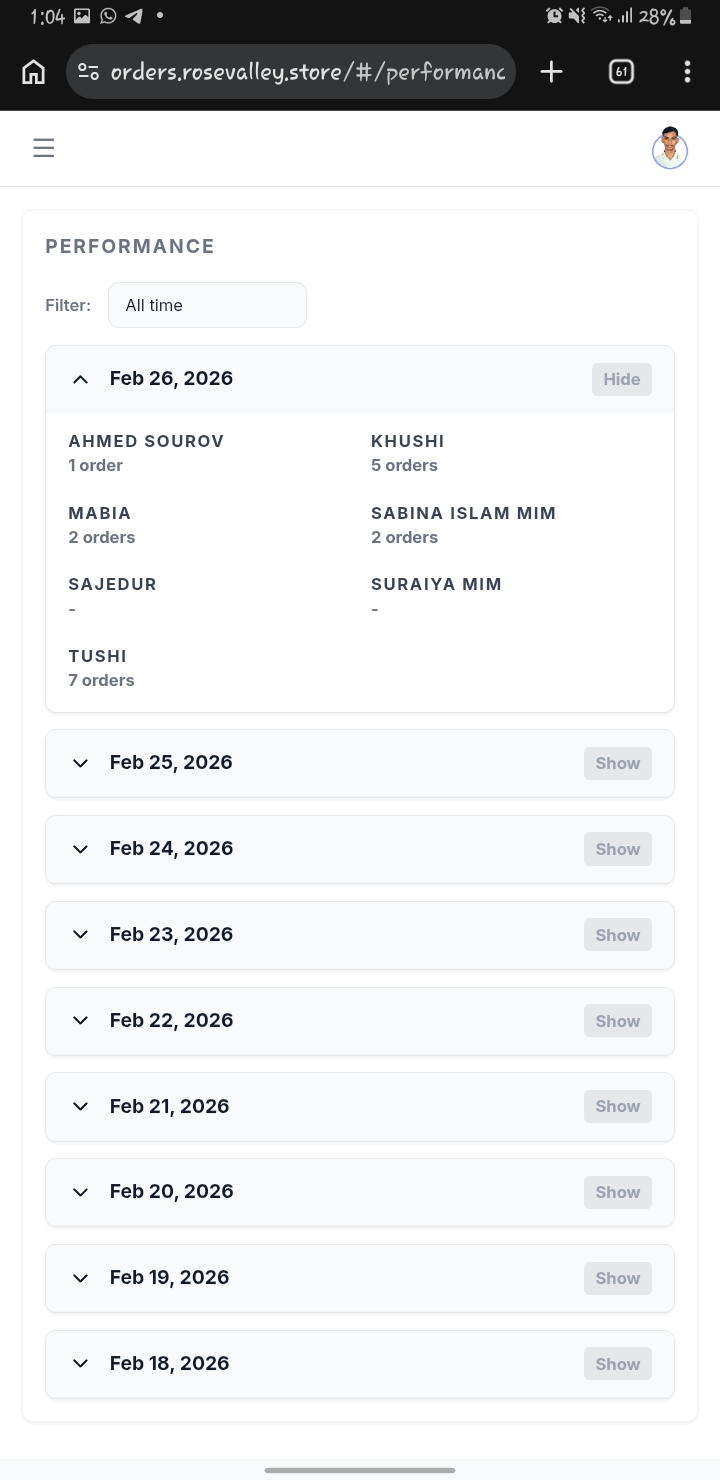
Task: Expand the Feb 25, 2026 chevron
Action: (x=81, y=763)
